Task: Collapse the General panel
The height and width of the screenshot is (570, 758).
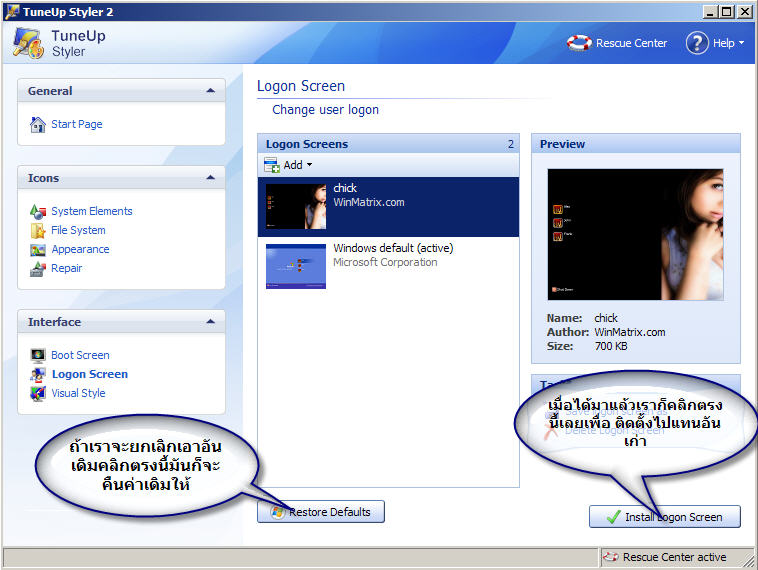Action: pos(210,91)
